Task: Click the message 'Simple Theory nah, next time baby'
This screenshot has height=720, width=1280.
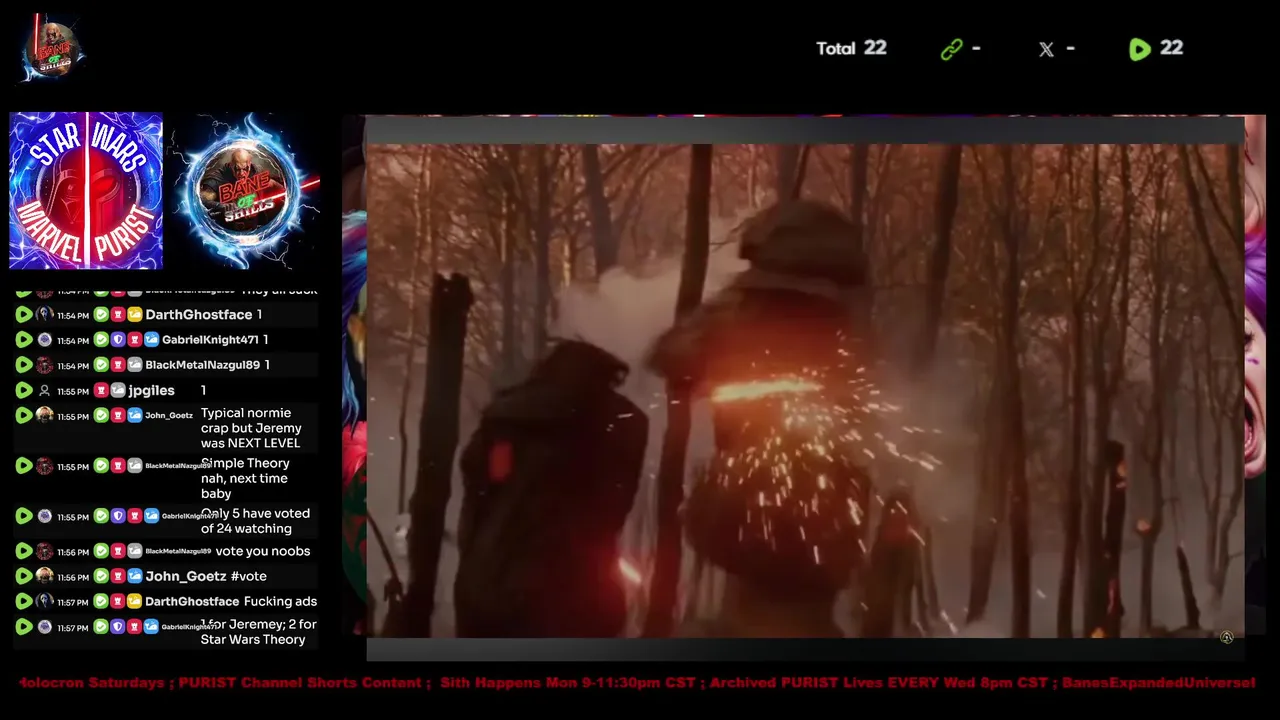Action: click(245, 478)
